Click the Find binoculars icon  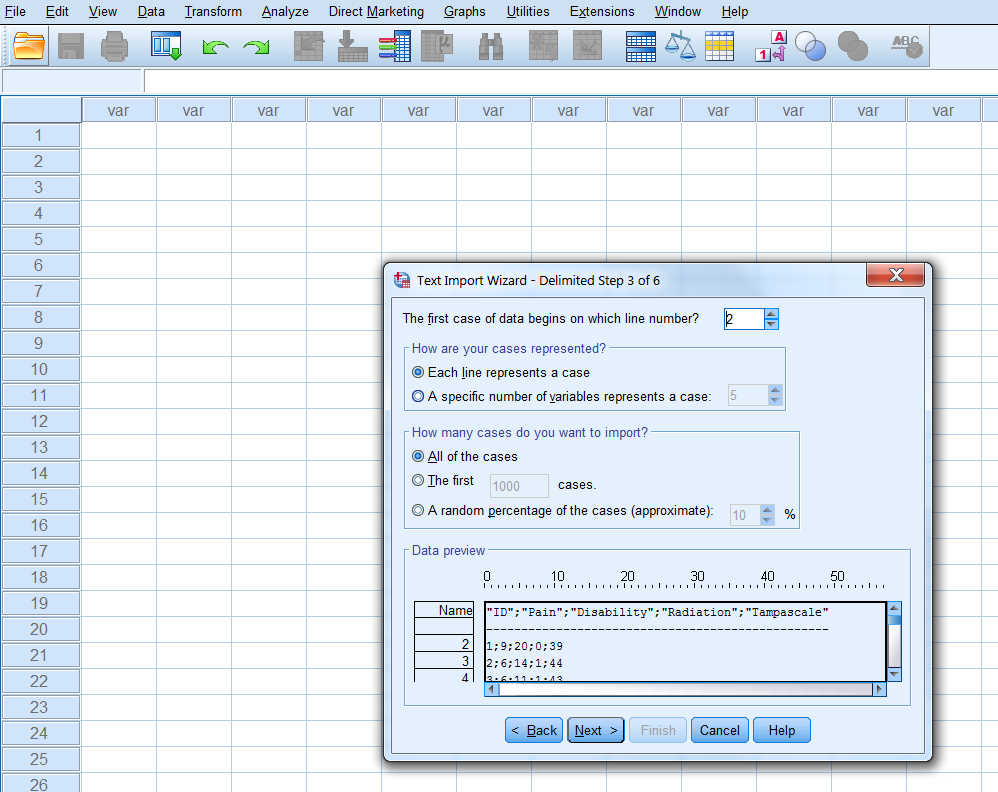[x=491, y=46]
